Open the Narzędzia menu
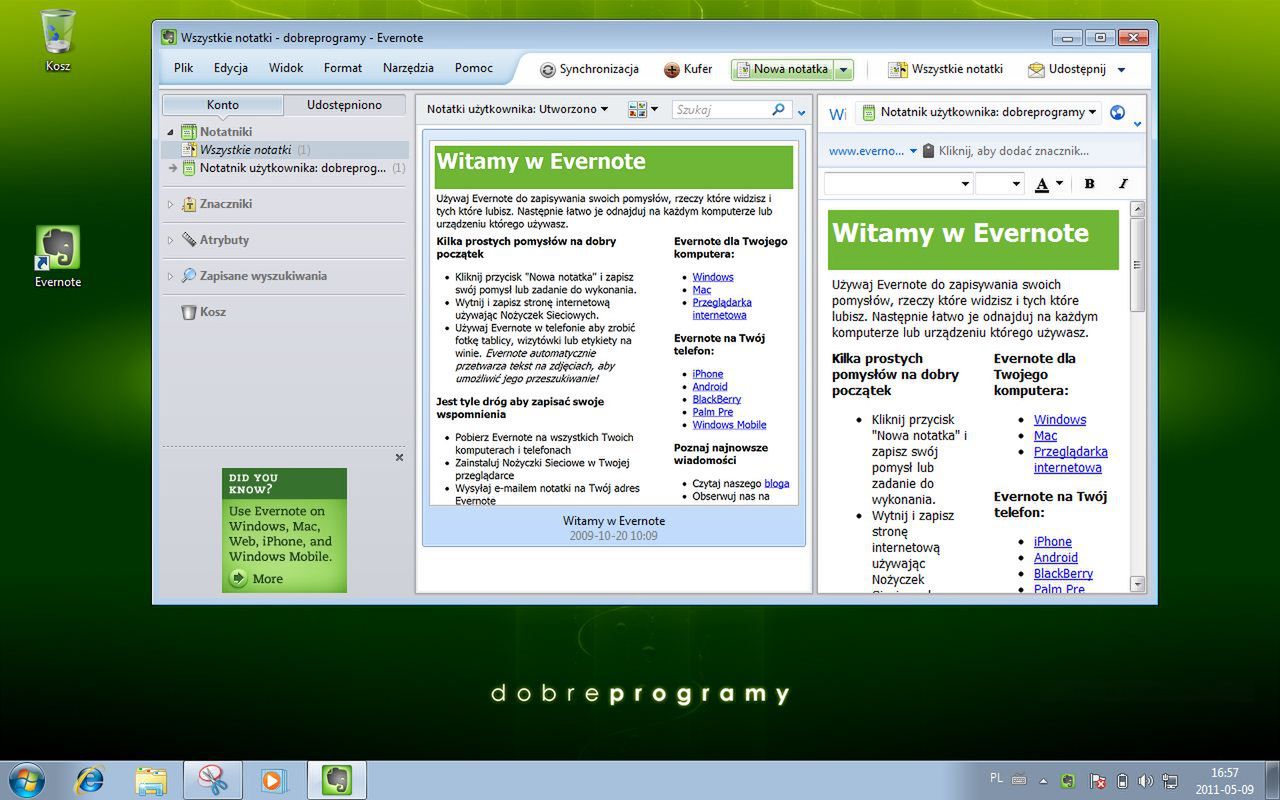Viewport: 1280px width, 800px height. click(x=408, y=68)
